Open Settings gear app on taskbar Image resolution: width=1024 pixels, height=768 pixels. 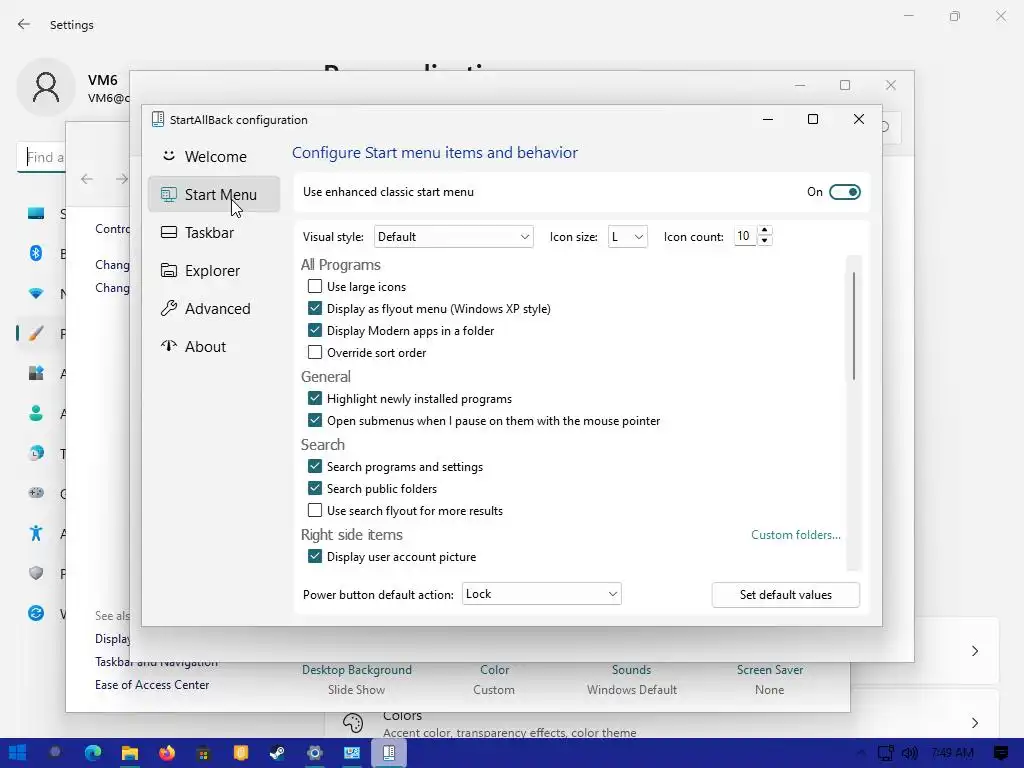pyautogui.click(x=315, y=753)
